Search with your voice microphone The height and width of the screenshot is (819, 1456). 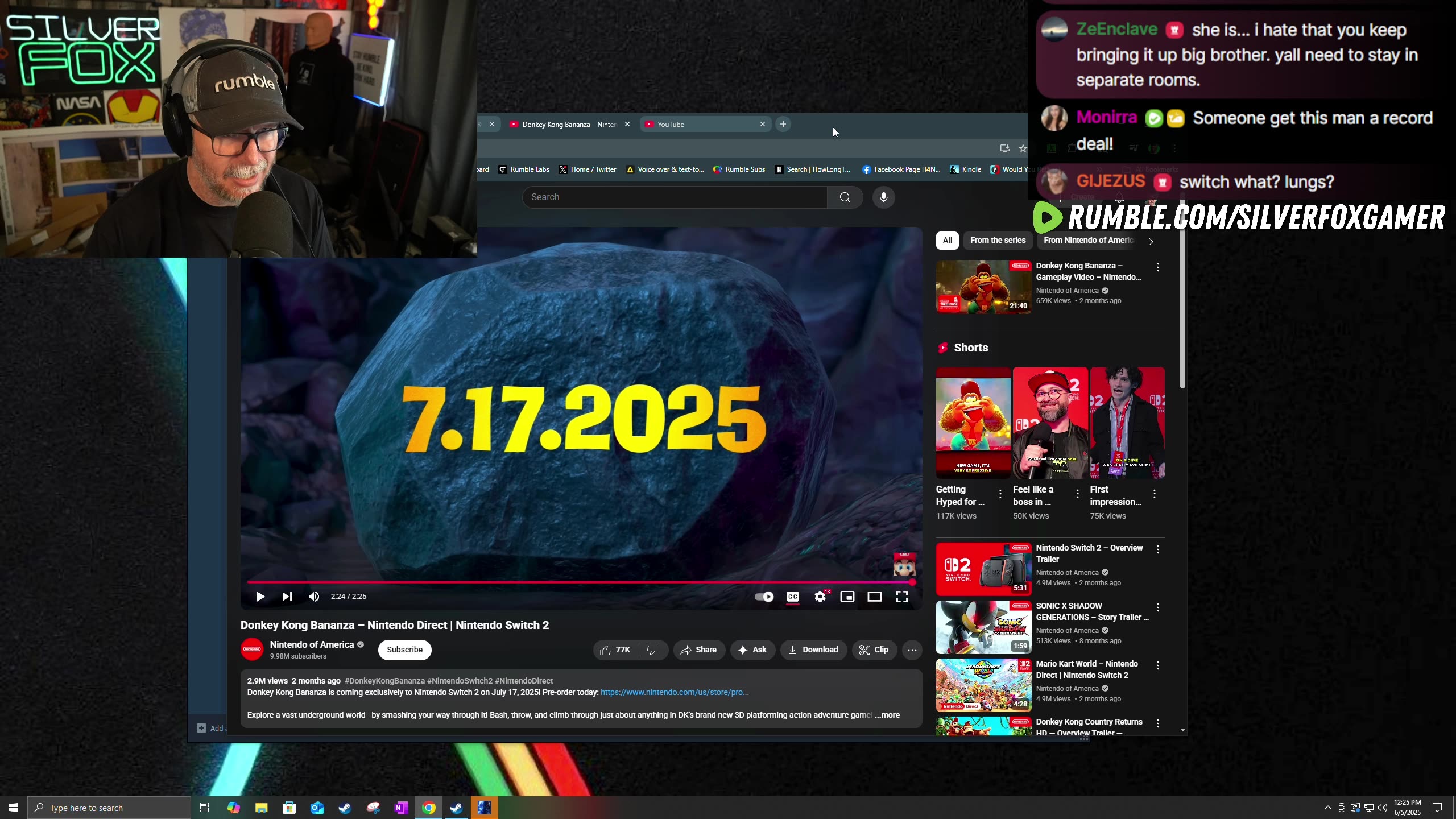(x=883, y=197)
